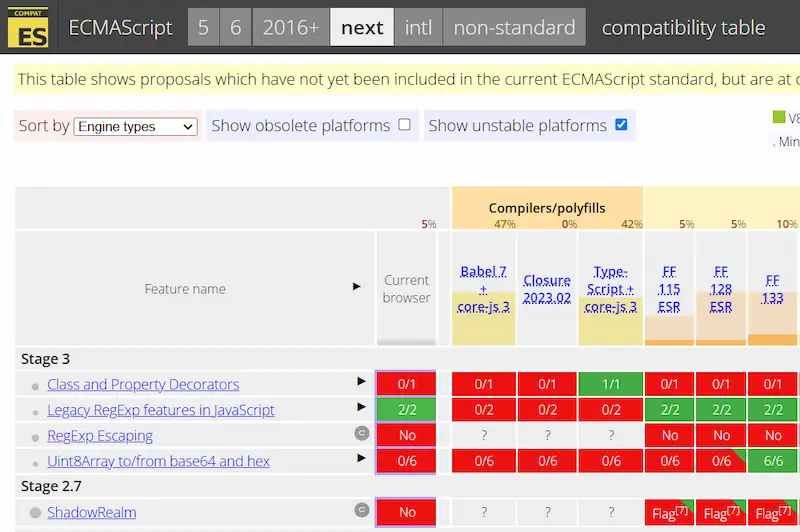This screenshot has width=800, height=532.
Task: Click the Stage 2.7 section heading
Action: coord(51,486)
